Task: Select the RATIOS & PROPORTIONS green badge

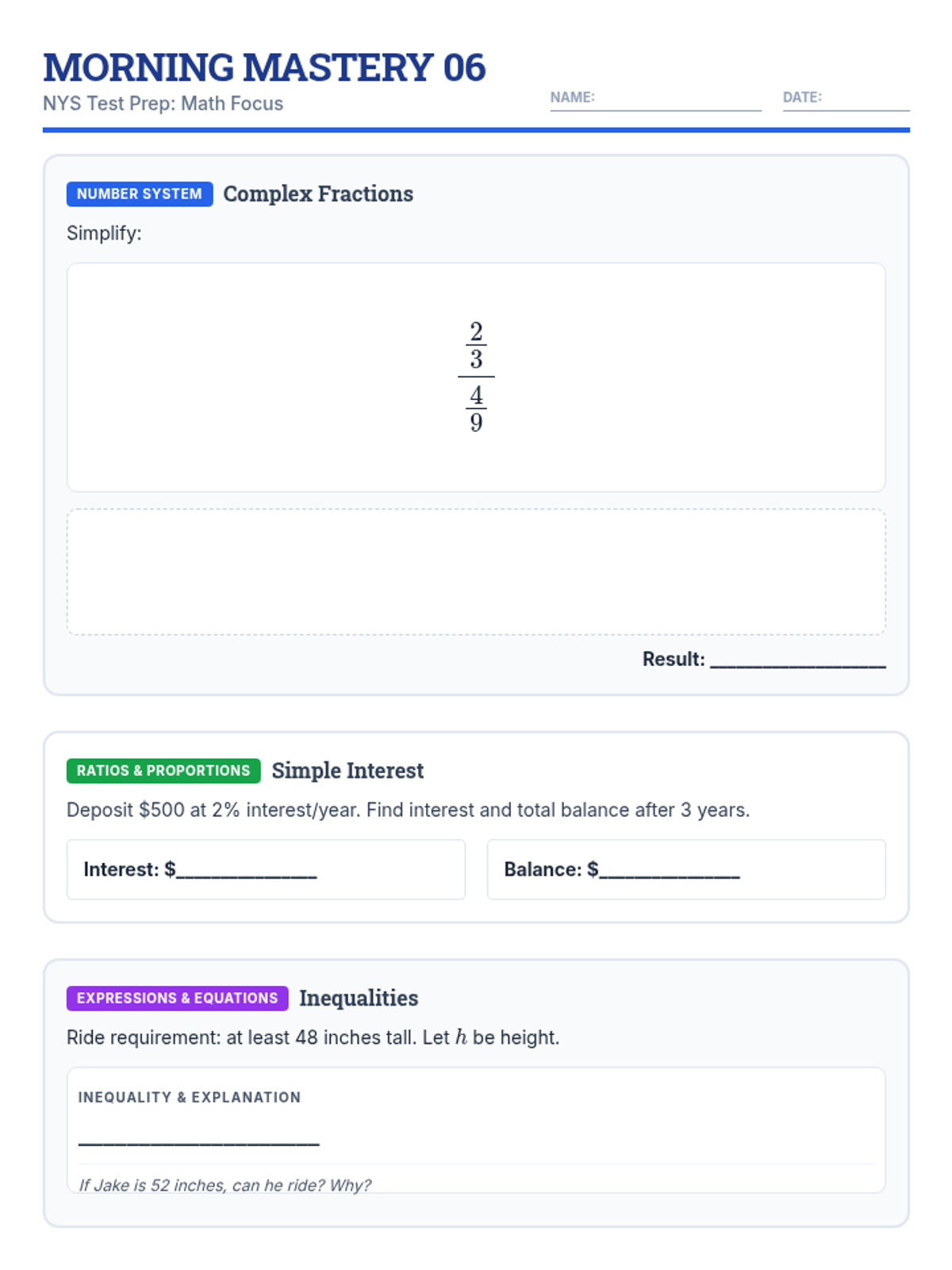Action: tap(163, 771)
